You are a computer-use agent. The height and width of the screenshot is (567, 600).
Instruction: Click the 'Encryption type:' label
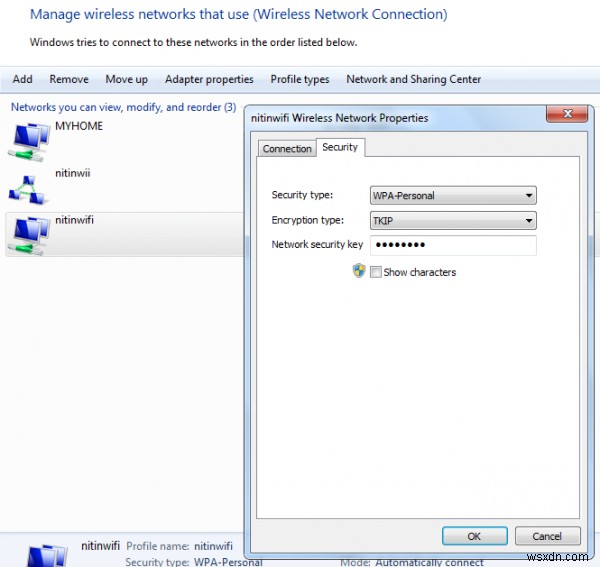308,220
